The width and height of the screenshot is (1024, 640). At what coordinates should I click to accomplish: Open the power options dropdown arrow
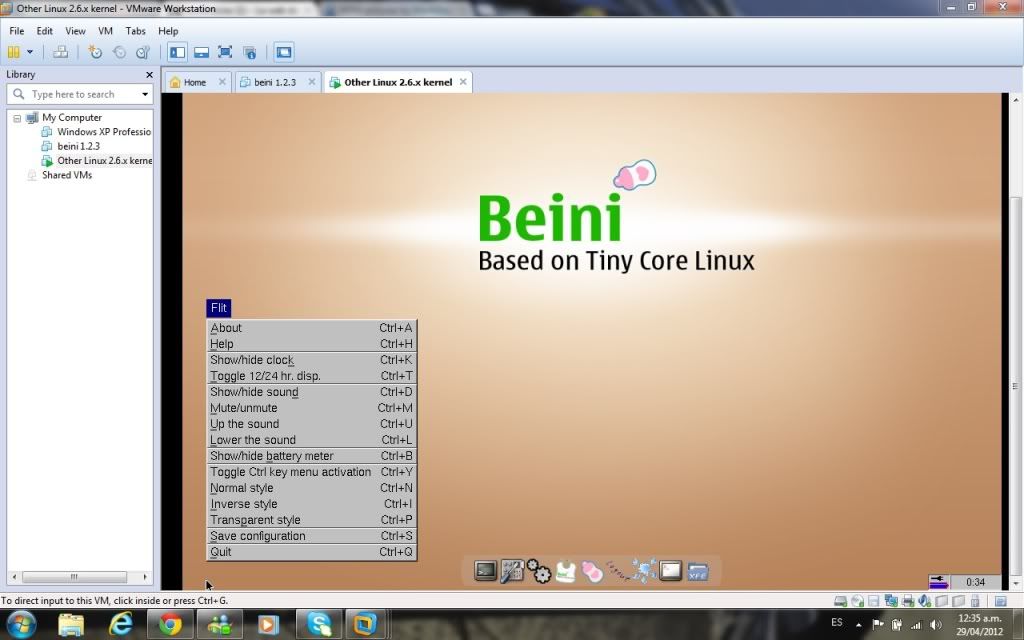point(29,52)
